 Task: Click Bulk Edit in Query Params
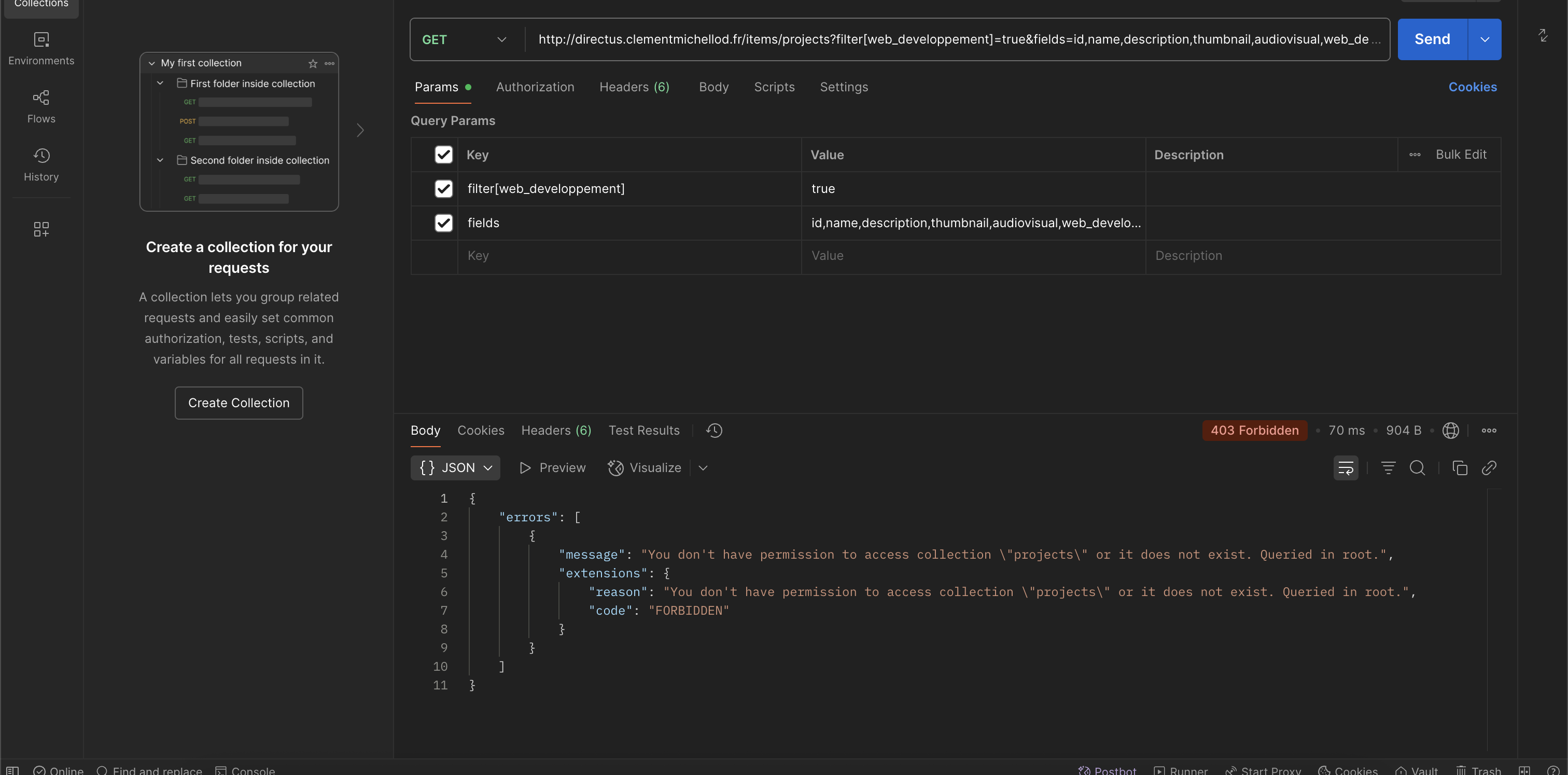[1461, 155]
